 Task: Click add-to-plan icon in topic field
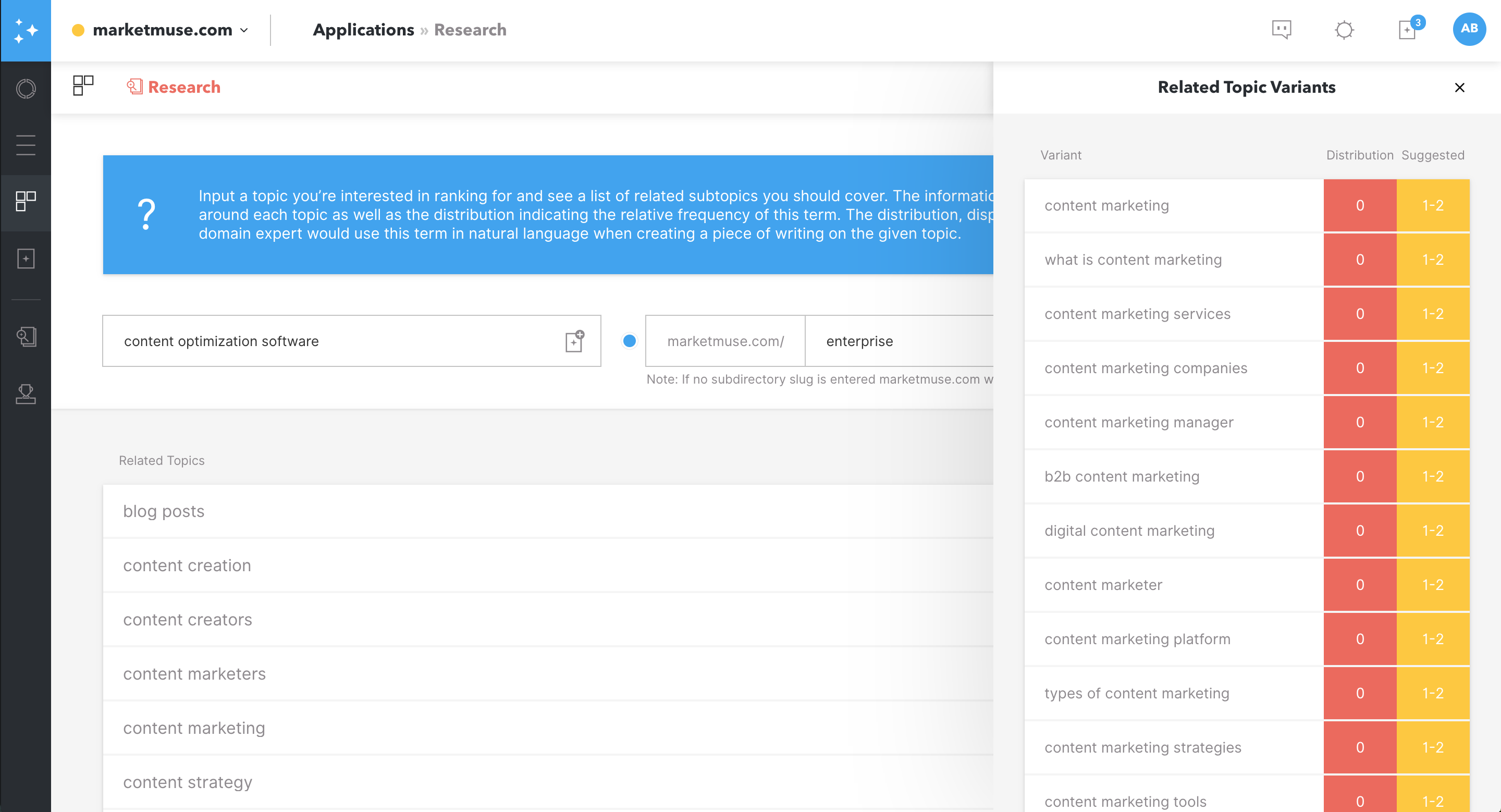point(574,341)
